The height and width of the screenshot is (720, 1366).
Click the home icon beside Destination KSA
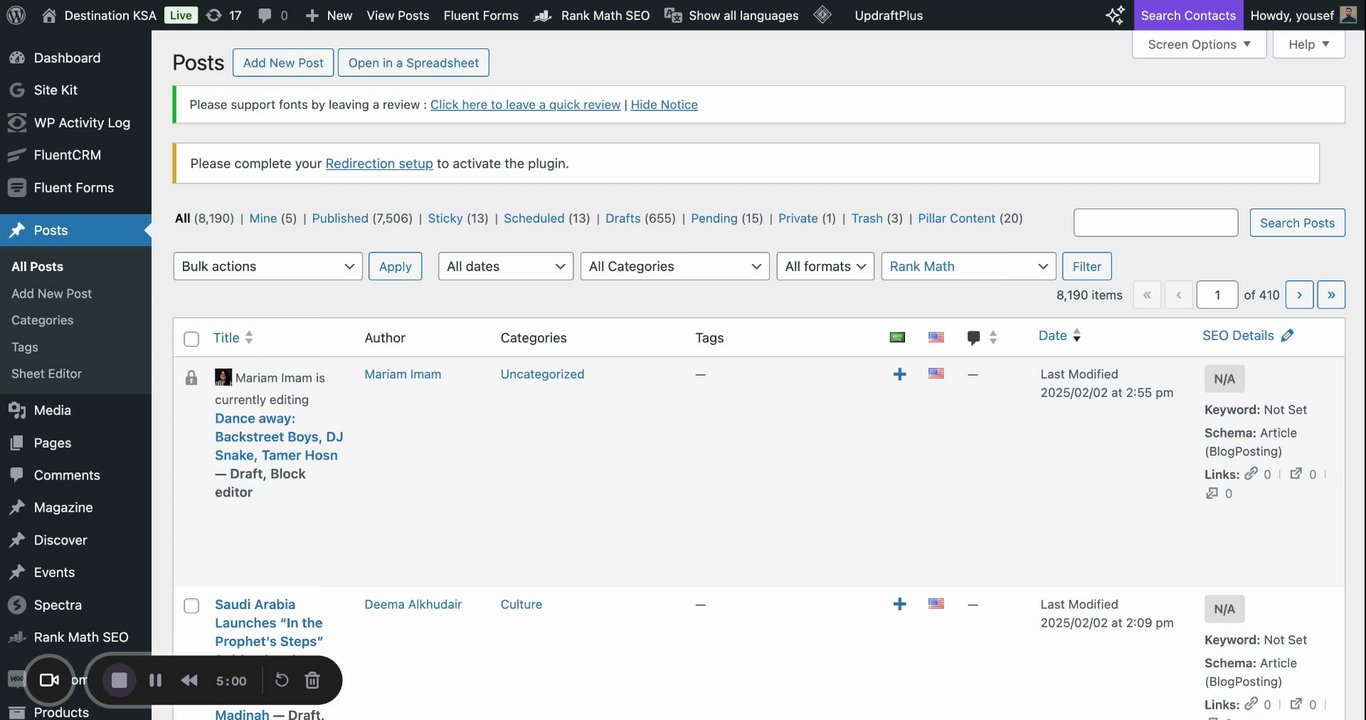tap(49, 15)
